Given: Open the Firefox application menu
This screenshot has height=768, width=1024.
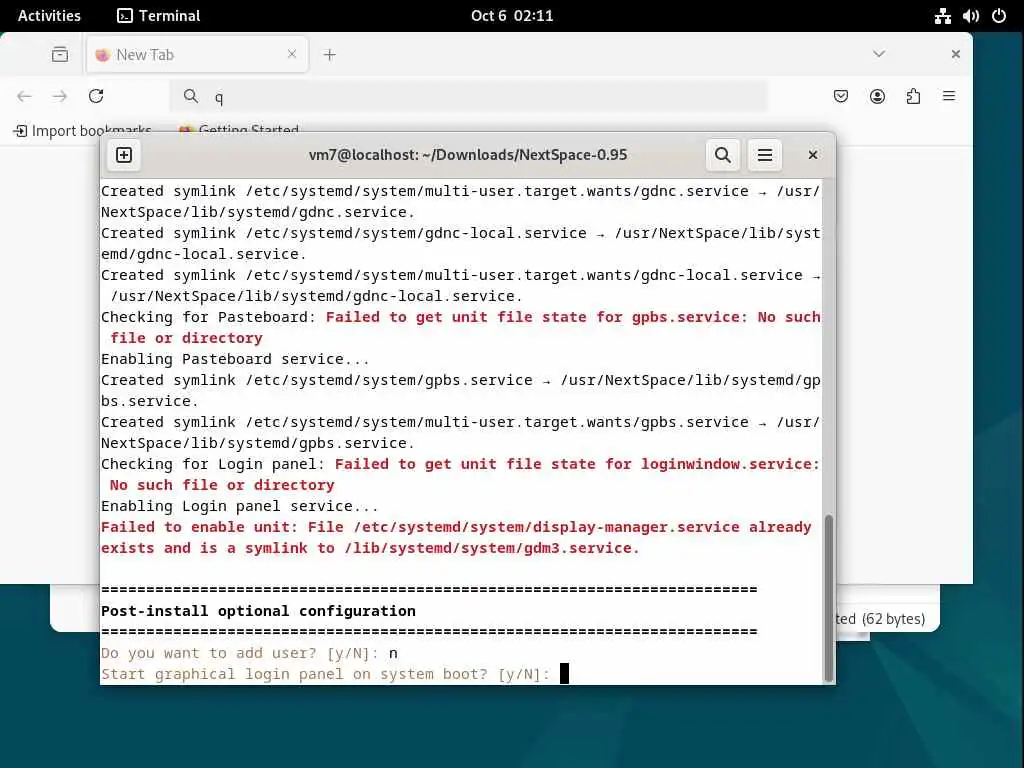Looking at the screenshot, I should tap(949, 97).
